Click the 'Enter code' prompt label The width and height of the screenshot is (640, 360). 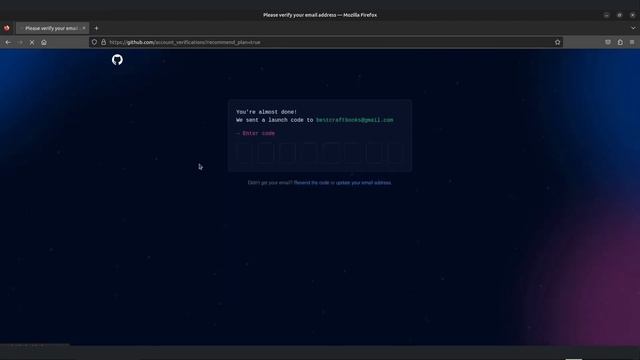(258, 133)
